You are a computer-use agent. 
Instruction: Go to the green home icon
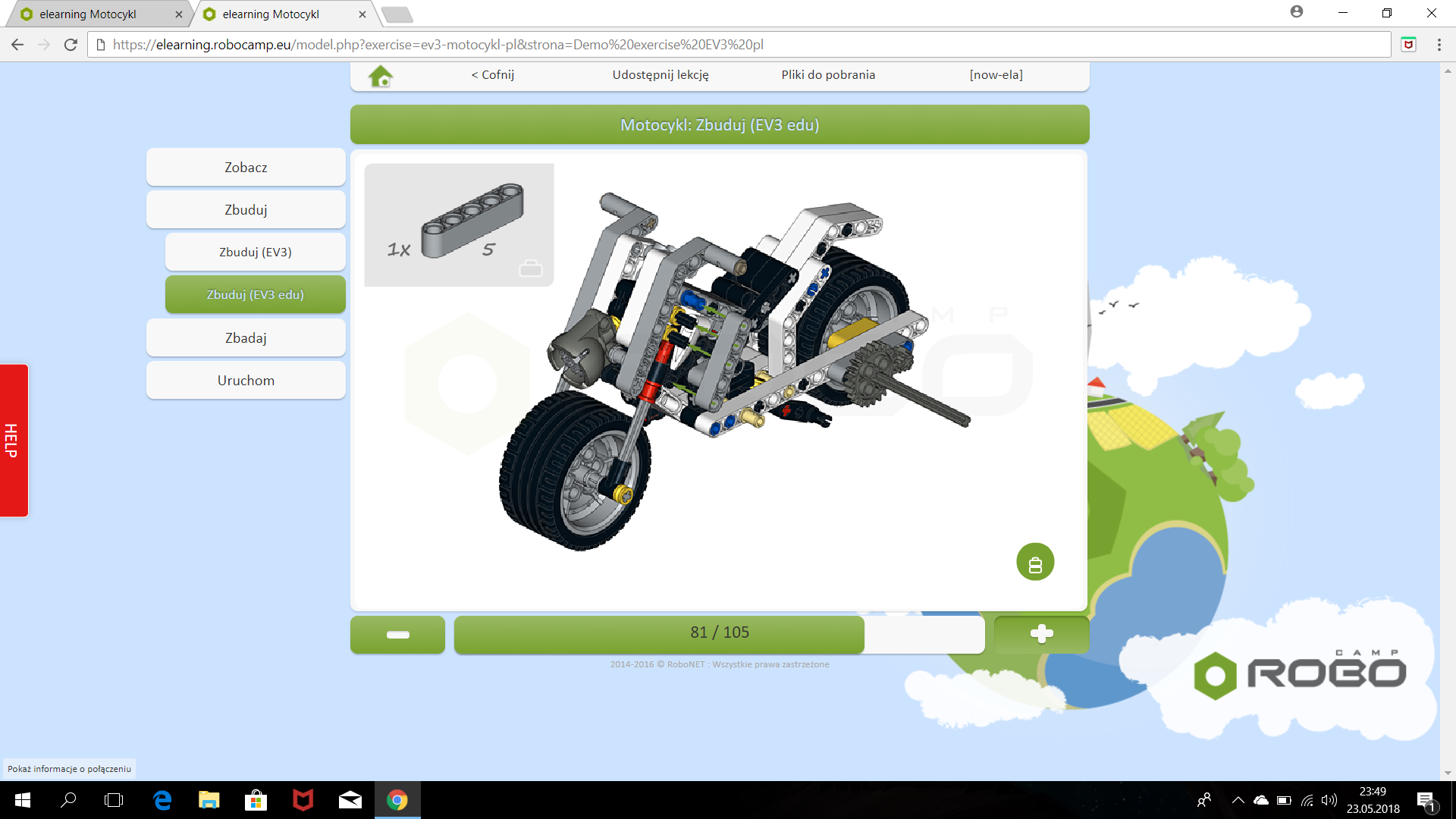[381, 75]
